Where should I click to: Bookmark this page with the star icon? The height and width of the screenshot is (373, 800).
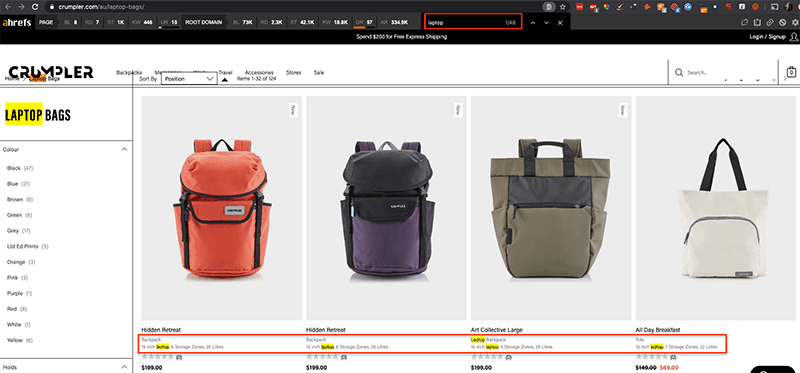[x=562, y=7]
